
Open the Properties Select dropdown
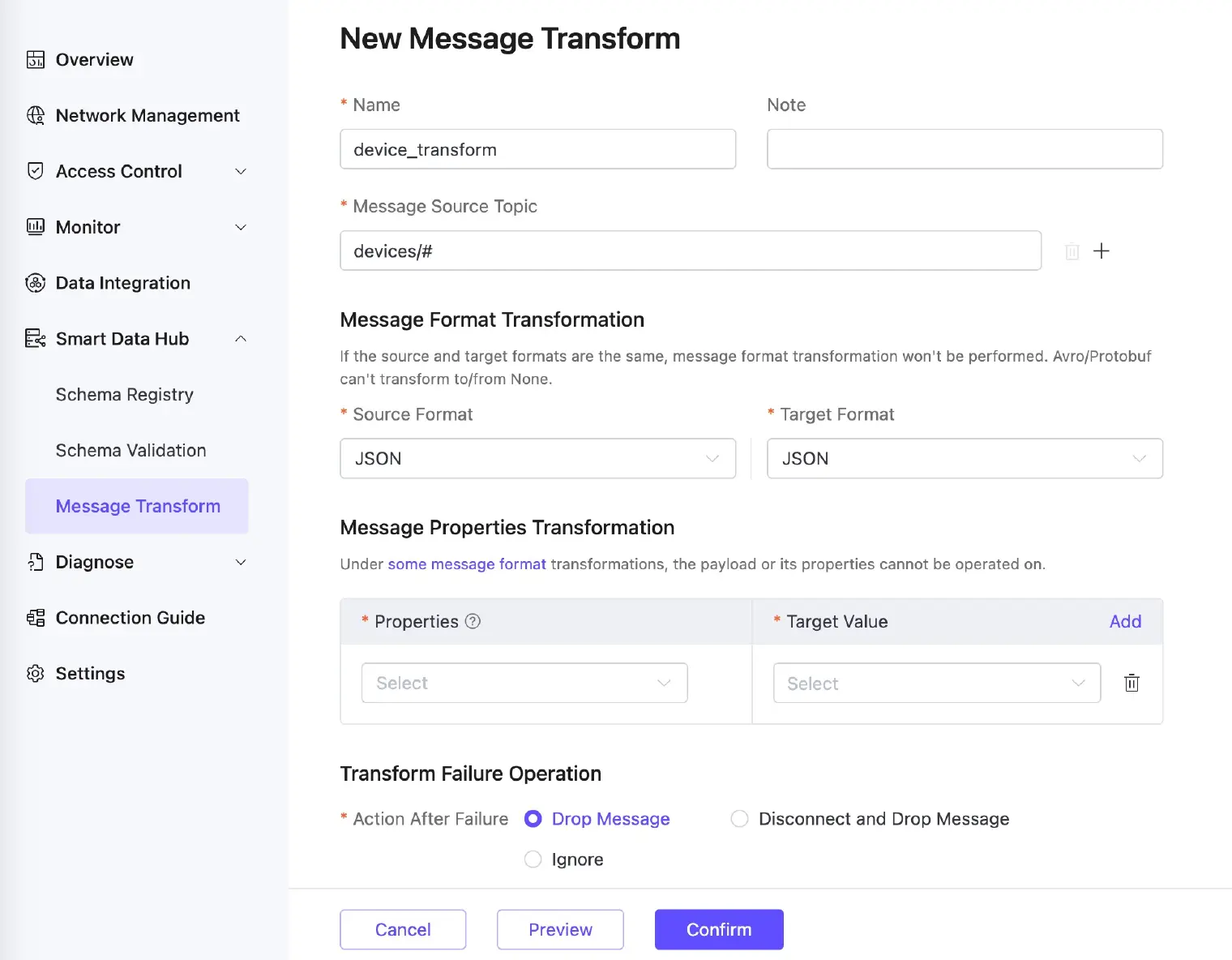pyautogui.click(x=524, y=683)
